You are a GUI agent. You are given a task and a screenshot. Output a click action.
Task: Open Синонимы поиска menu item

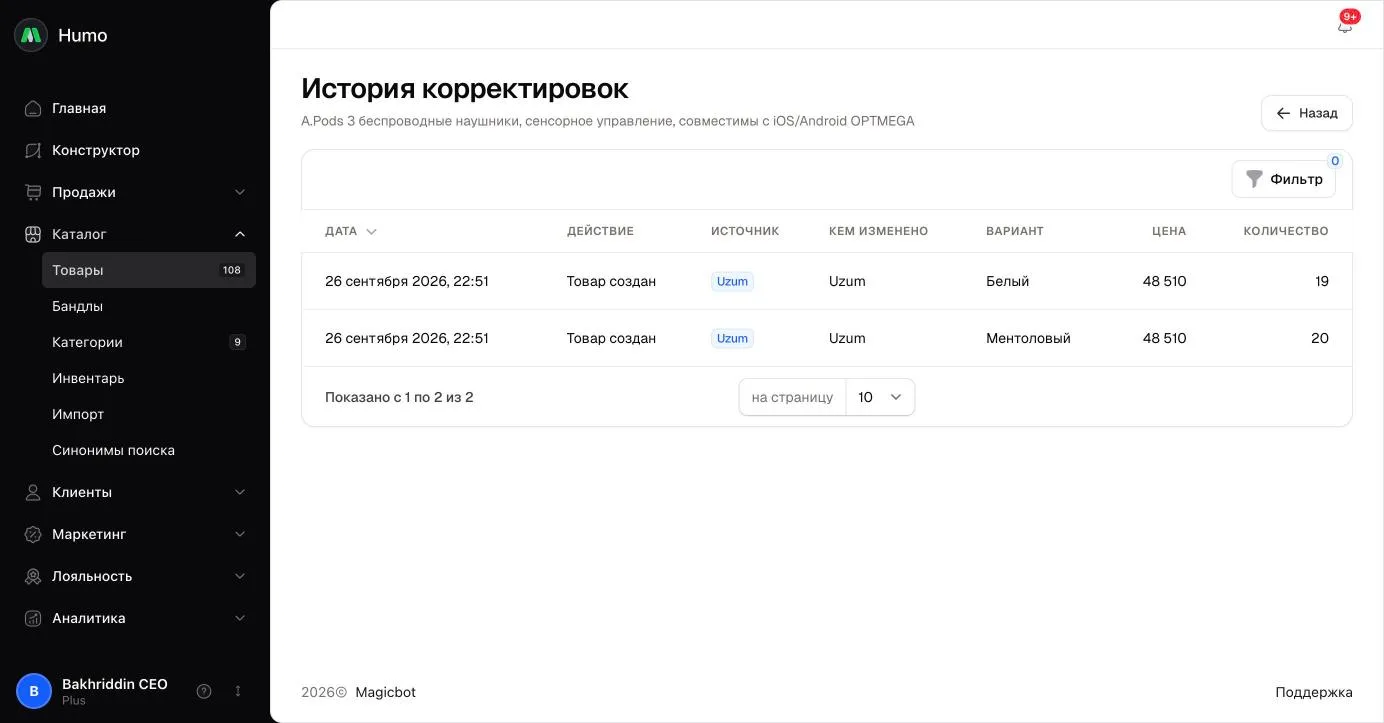pos(149,450)
